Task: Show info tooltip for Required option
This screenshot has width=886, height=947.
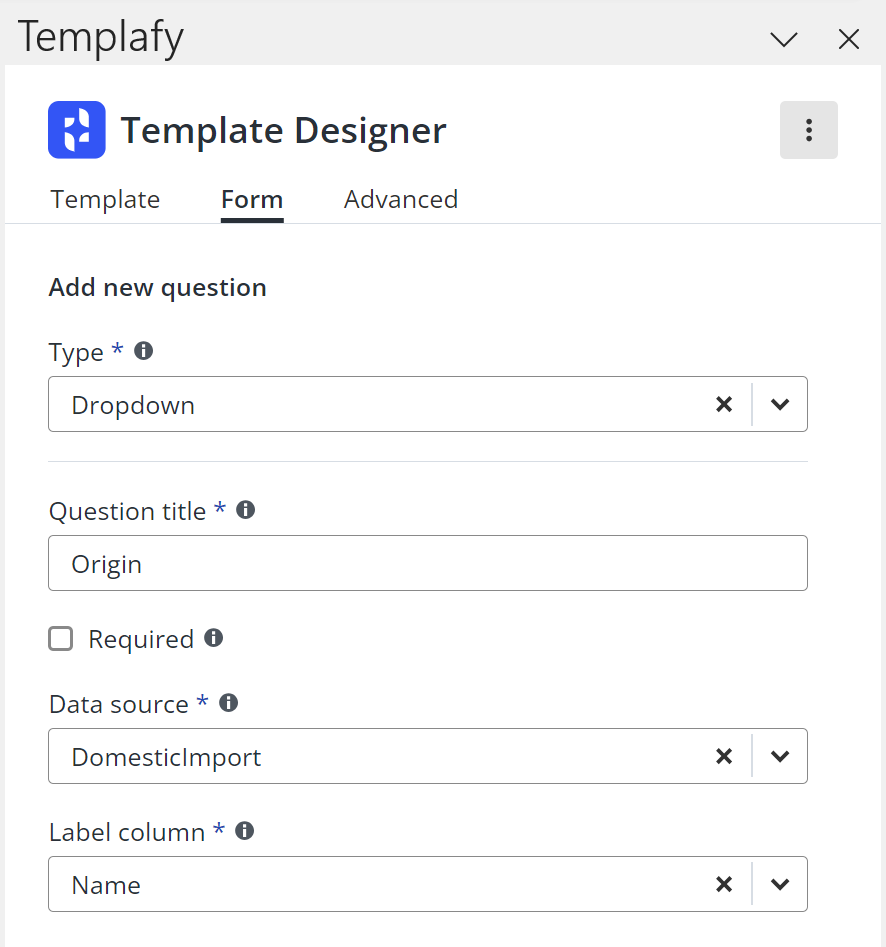Action: (x=213, y=638)
